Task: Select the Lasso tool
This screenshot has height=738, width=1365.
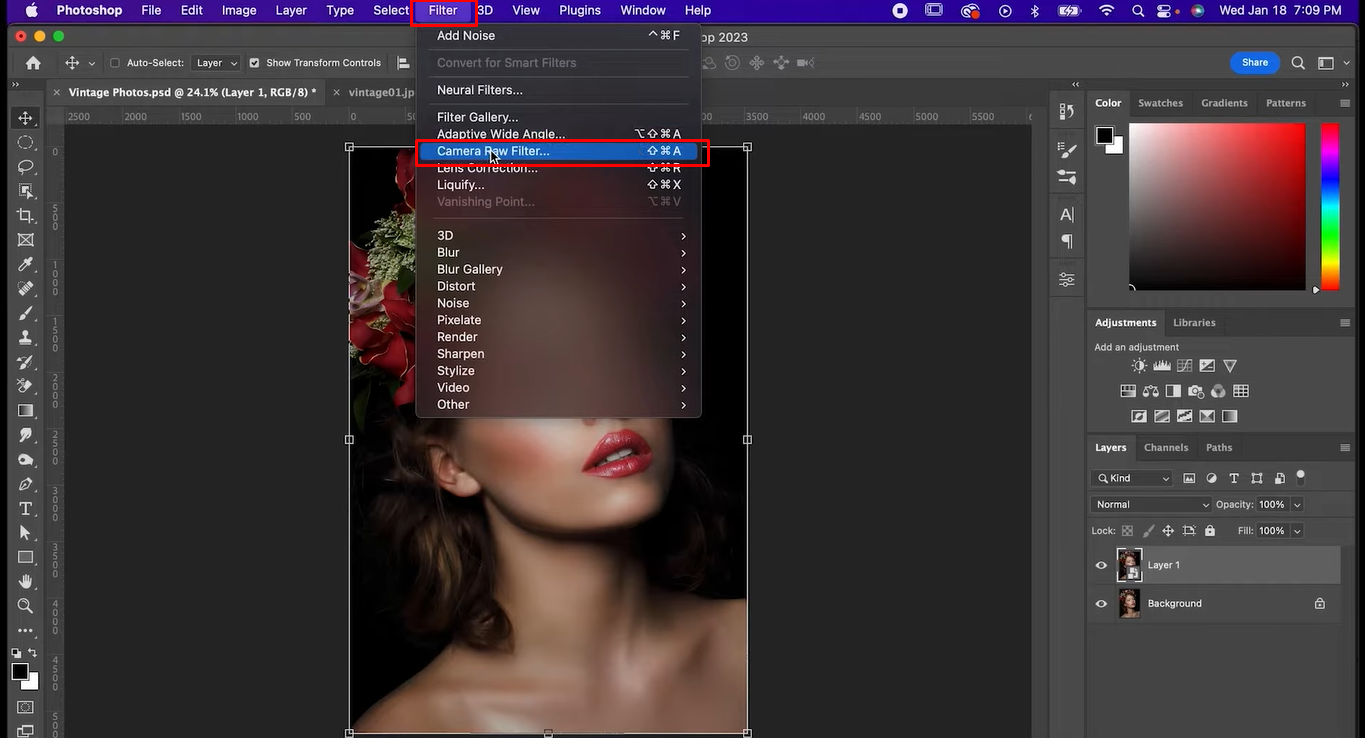Action: coord(26,167)
